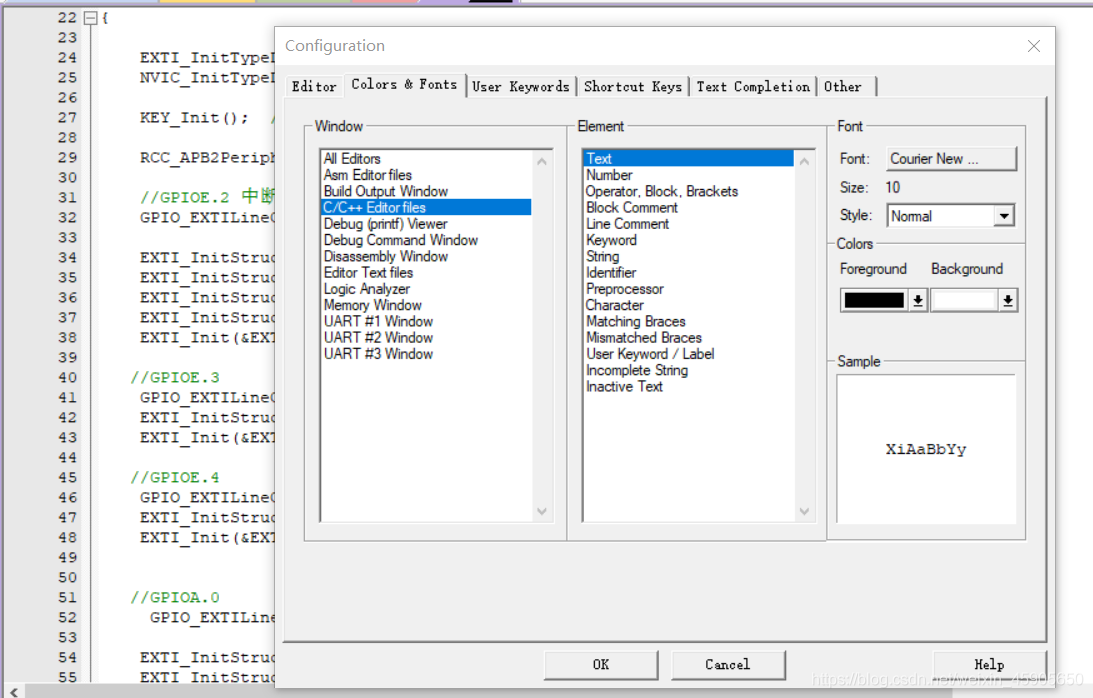Open the User Keywords tab
Image resolution: width=1093 pixels, height=698 pixels.
point(521,86)
